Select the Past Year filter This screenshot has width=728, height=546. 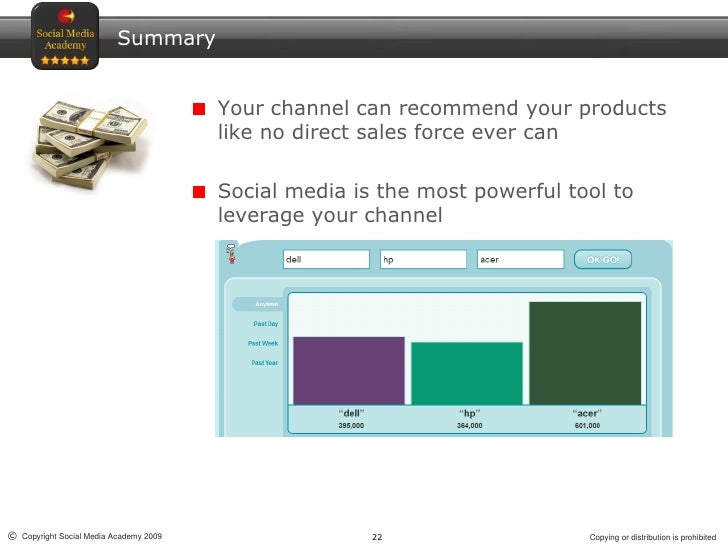point(265,363)
